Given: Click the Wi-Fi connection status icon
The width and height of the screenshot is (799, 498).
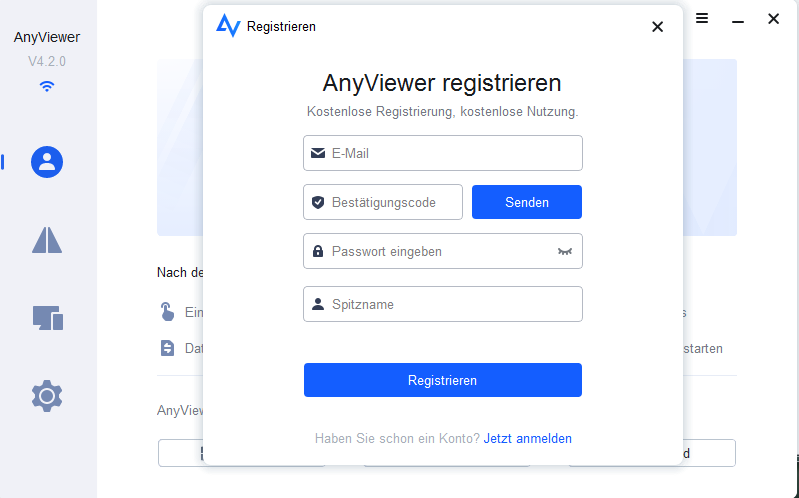Looking at the screenshot, I should point(47,86).
